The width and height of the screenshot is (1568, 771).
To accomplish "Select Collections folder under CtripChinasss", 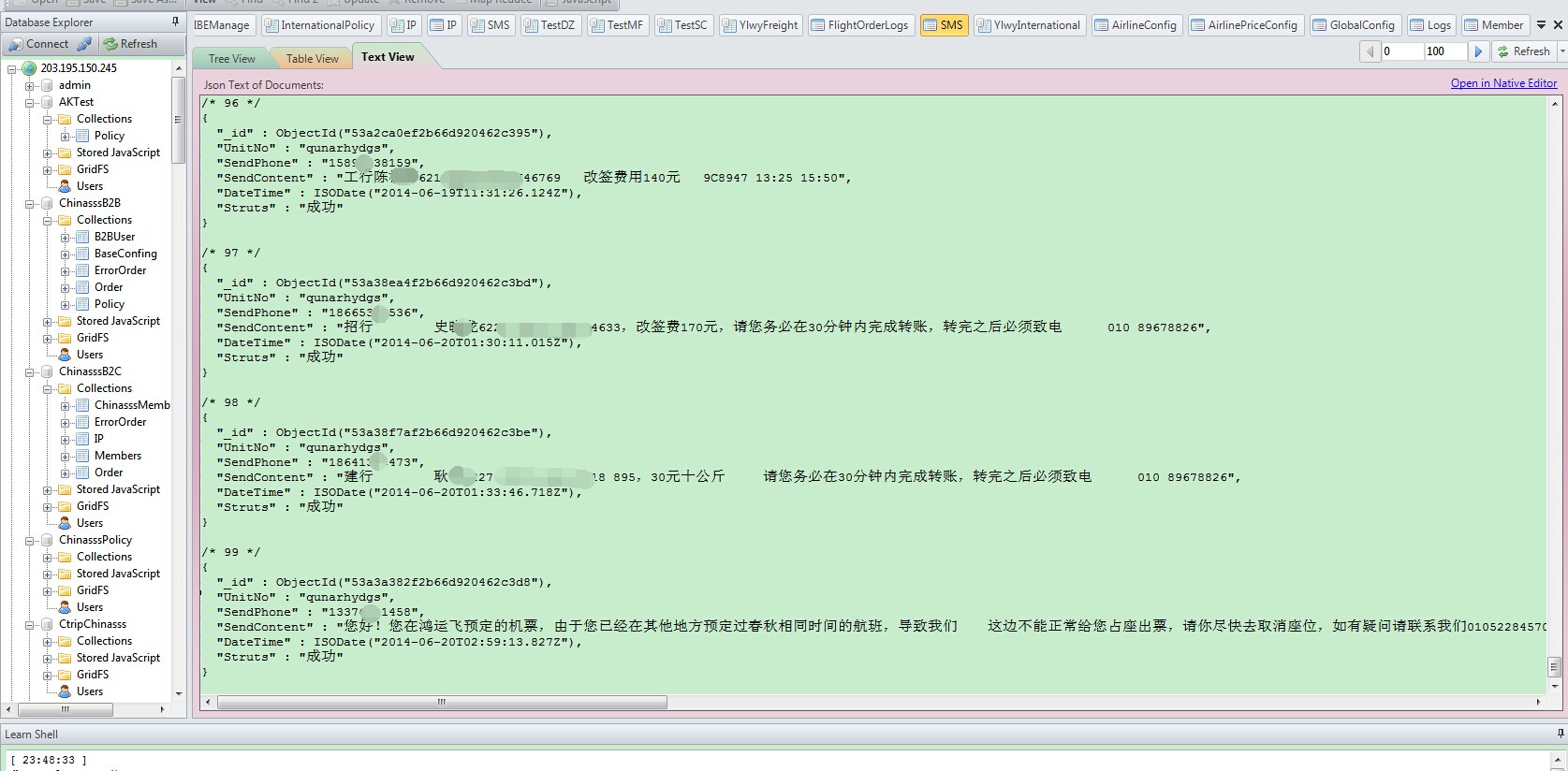I will pos(104,641).
